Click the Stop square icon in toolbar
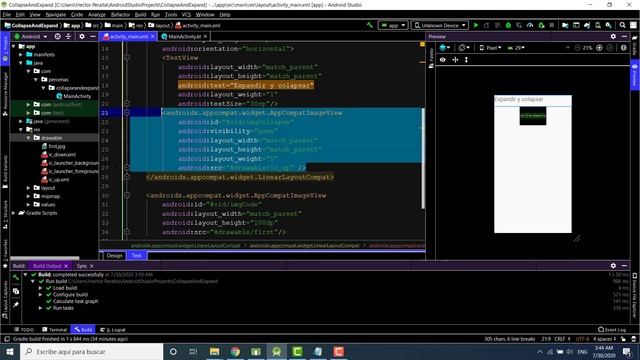 pyautogui.click(x=552, y=25)
